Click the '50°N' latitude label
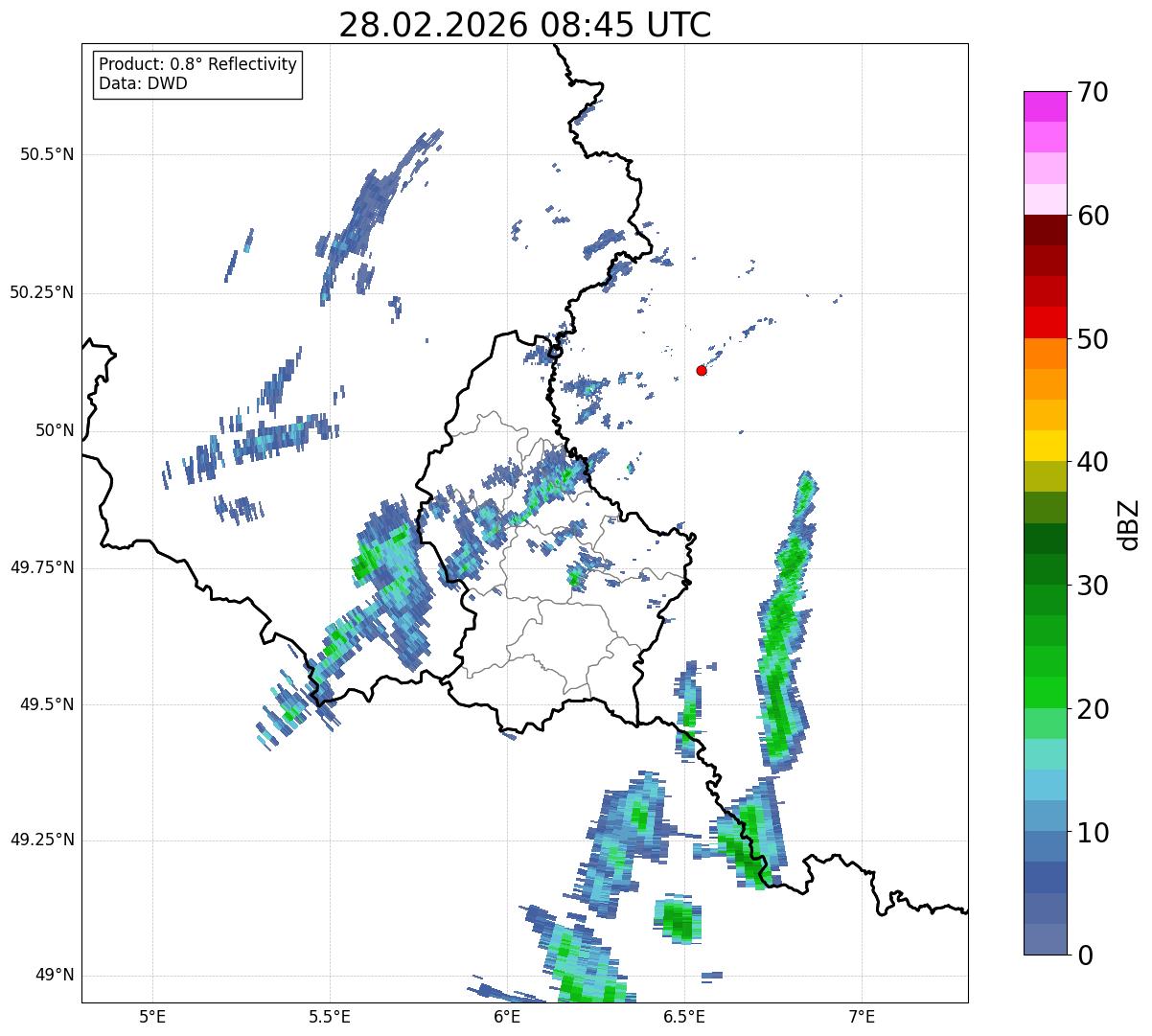The width and height of the screenshot is (1152, 1036). (x=55, y=430)
